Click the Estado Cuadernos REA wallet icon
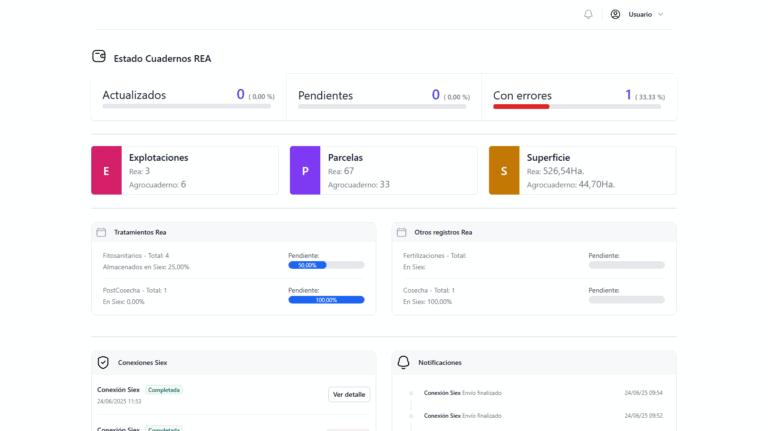 pyautogui.click(x=99, y=57)
